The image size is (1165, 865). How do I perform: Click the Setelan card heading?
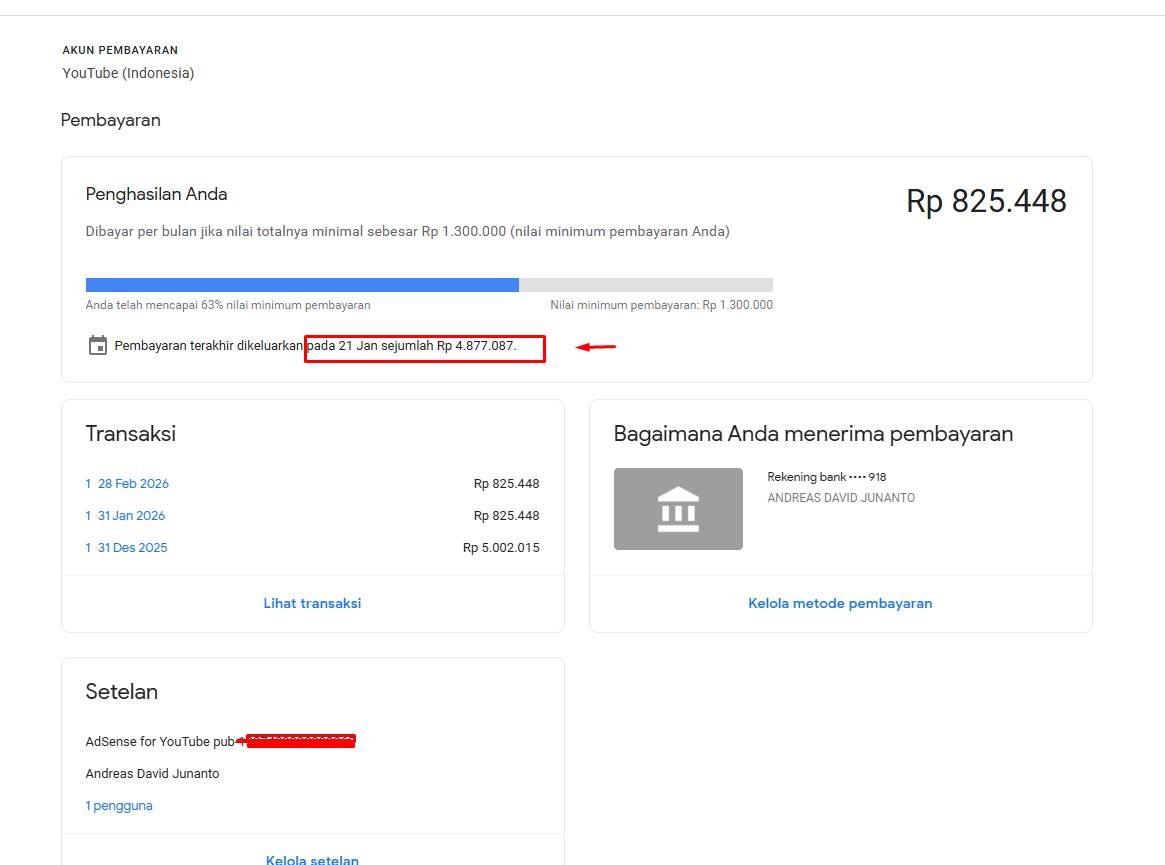coord(122,692)
